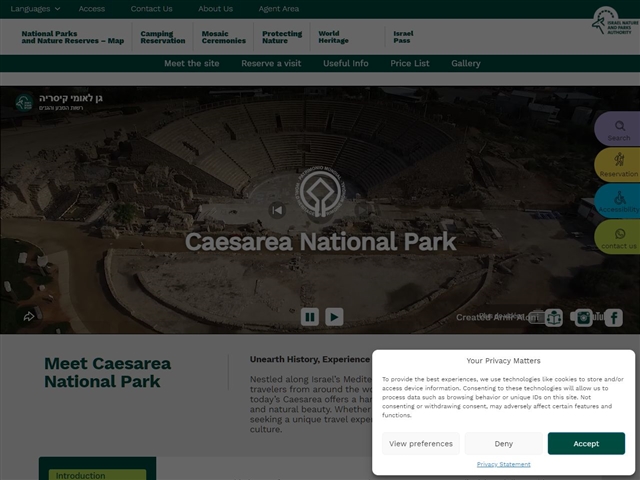640x480 pixels.
Task: Open National Parks and Nature Reserves Map
Action: coord(73,37)
